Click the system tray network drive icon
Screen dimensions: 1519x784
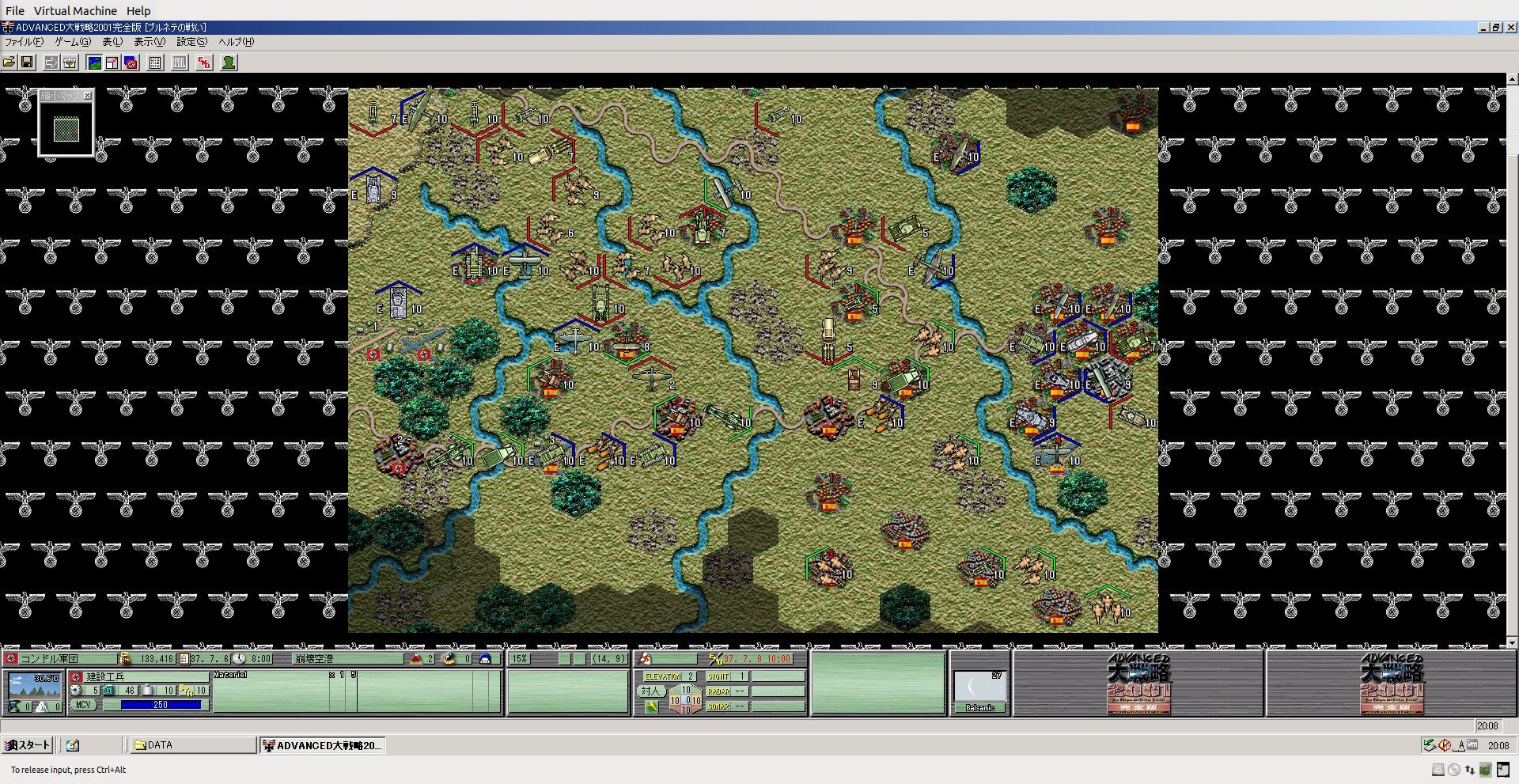(x=1430, y=745)
